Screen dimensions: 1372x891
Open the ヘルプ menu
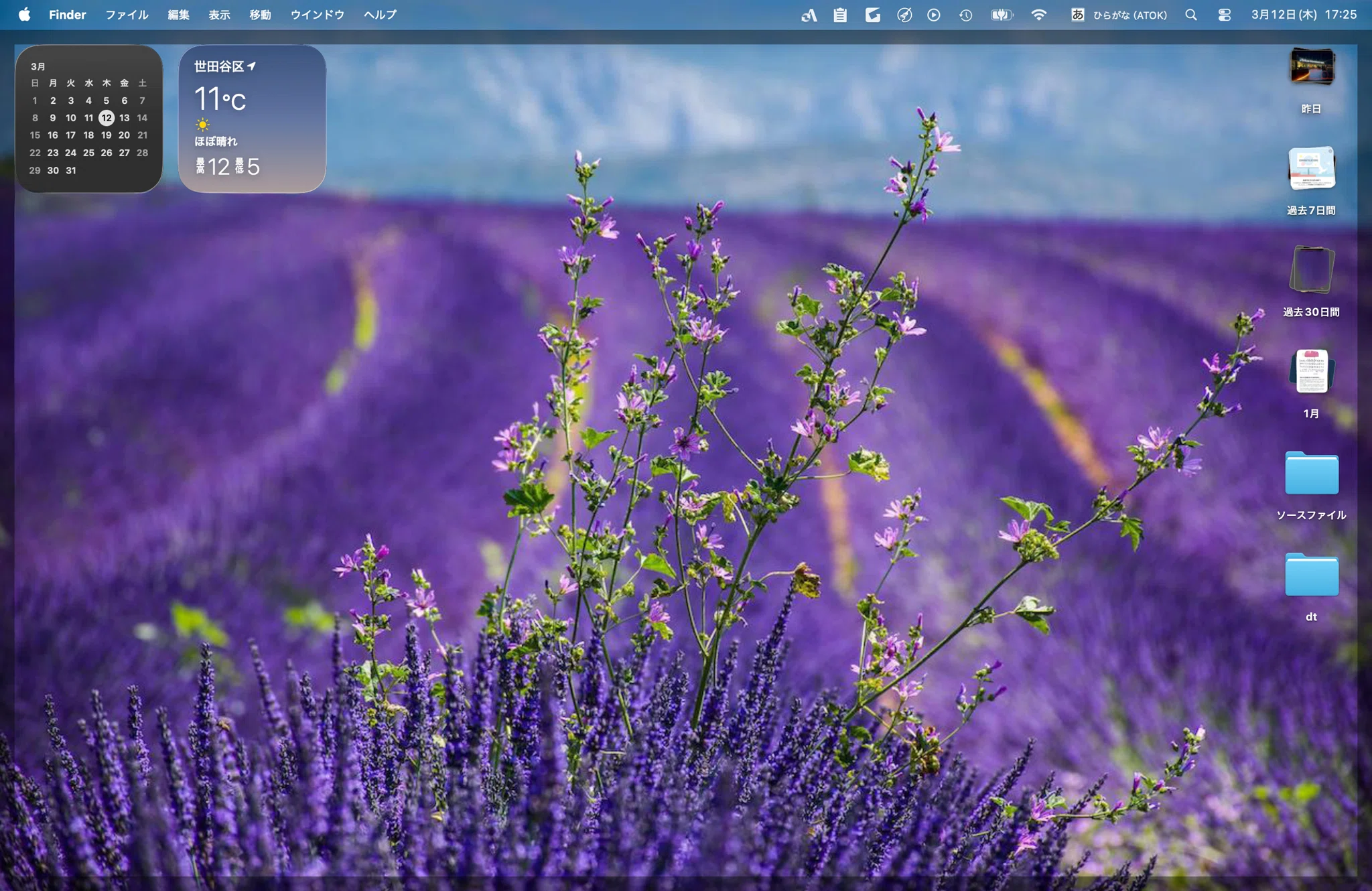pyautogui.click(x=380, y=15)
